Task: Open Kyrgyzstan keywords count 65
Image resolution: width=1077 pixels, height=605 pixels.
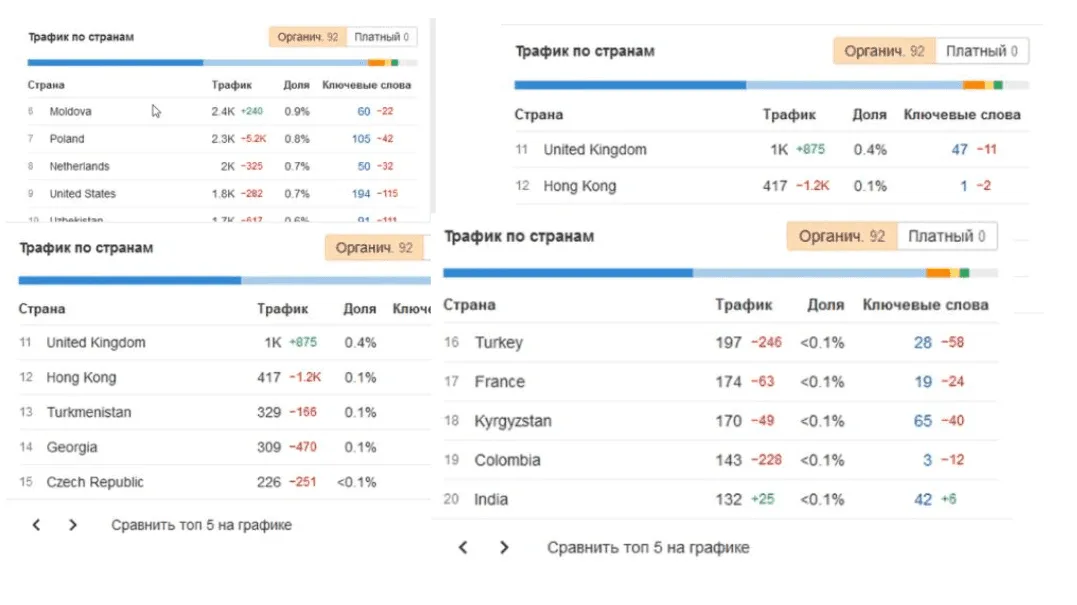Action: (x=922, y=421)
